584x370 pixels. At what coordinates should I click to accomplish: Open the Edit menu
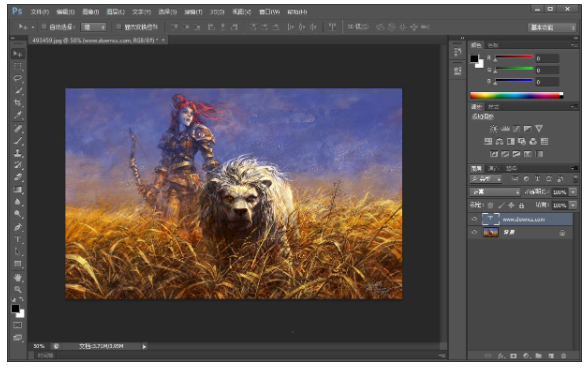[x=65, y=12]
